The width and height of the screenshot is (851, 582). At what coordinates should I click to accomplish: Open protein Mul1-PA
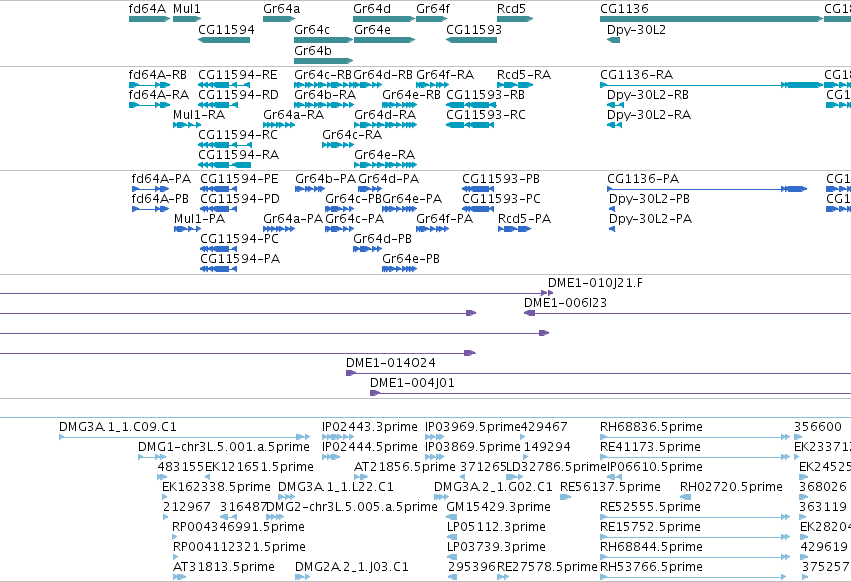point(200,219)
